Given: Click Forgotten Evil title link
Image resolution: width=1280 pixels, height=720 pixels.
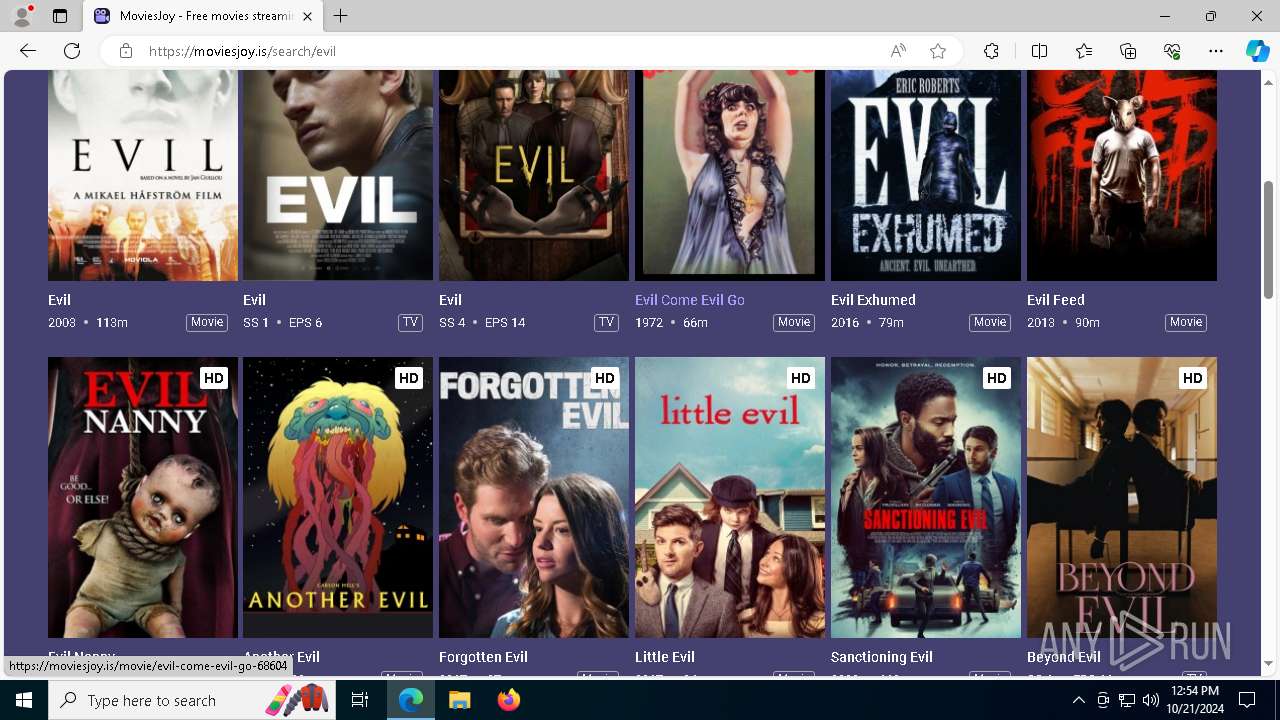Looking at the screenshot, I should coord(483,657).
